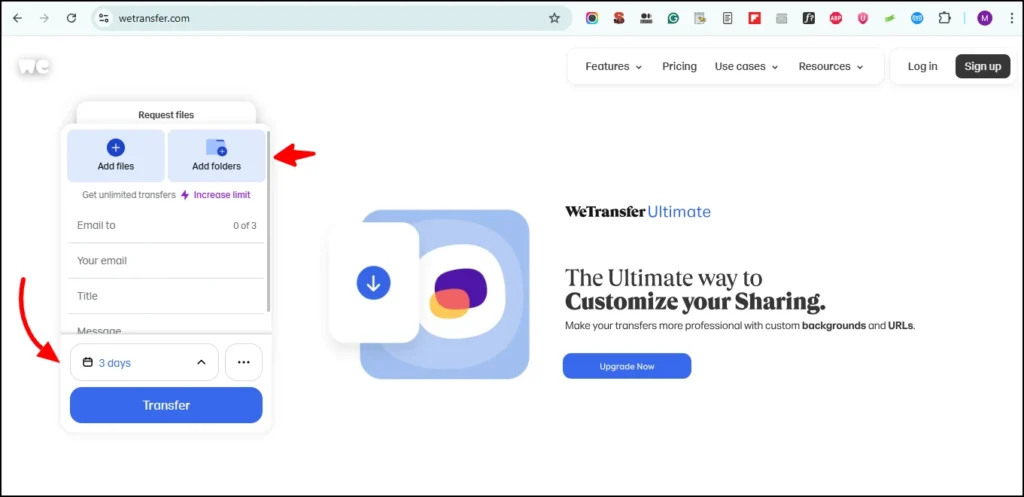This screenshot has width=1024, height=497.
Task: Go to the Pricing page
Action: coord(679,67)
